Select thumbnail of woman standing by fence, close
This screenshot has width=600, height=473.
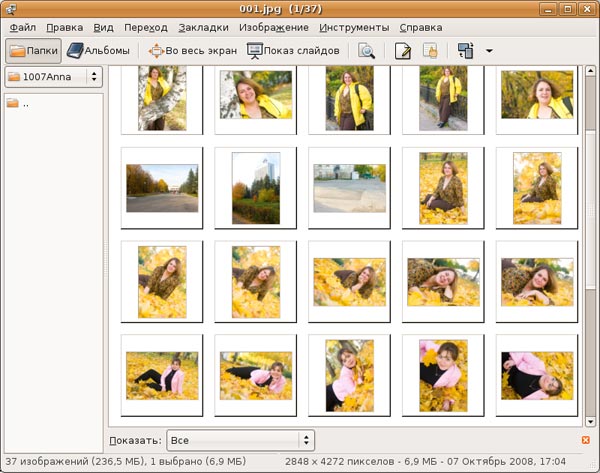tap(349, 99)
